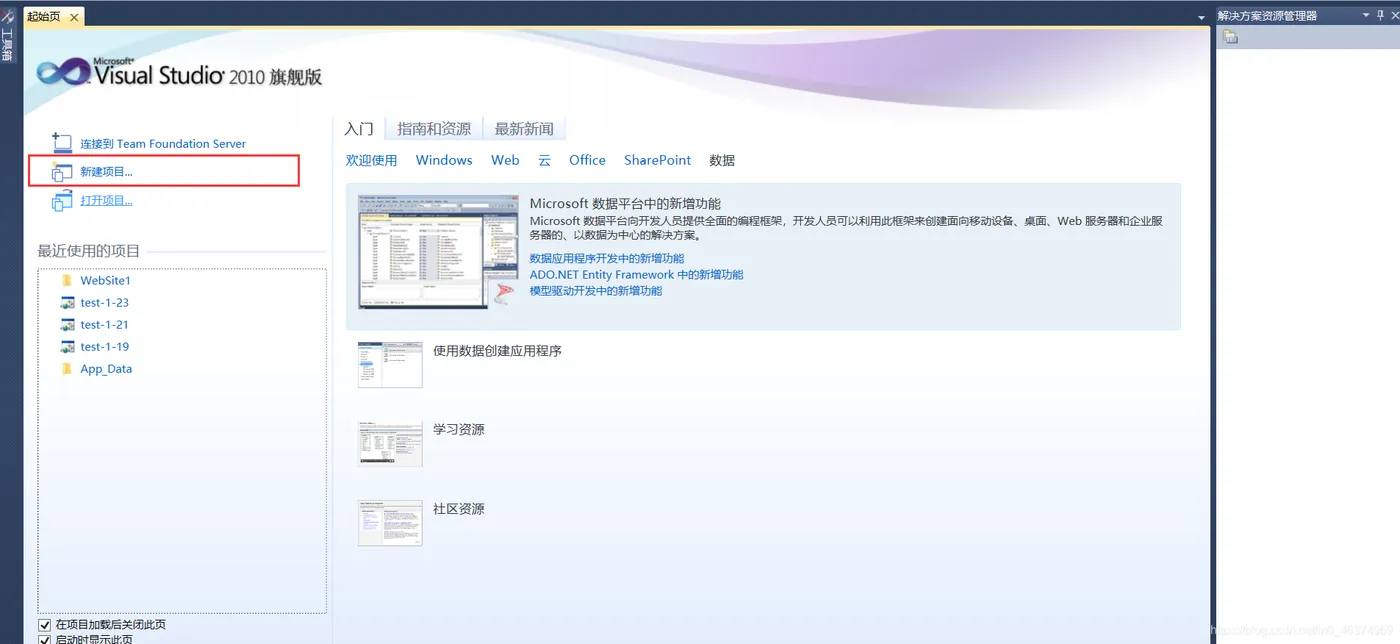1400x644 pixels.
Task: Open the 数据 category
Action: 722,160
